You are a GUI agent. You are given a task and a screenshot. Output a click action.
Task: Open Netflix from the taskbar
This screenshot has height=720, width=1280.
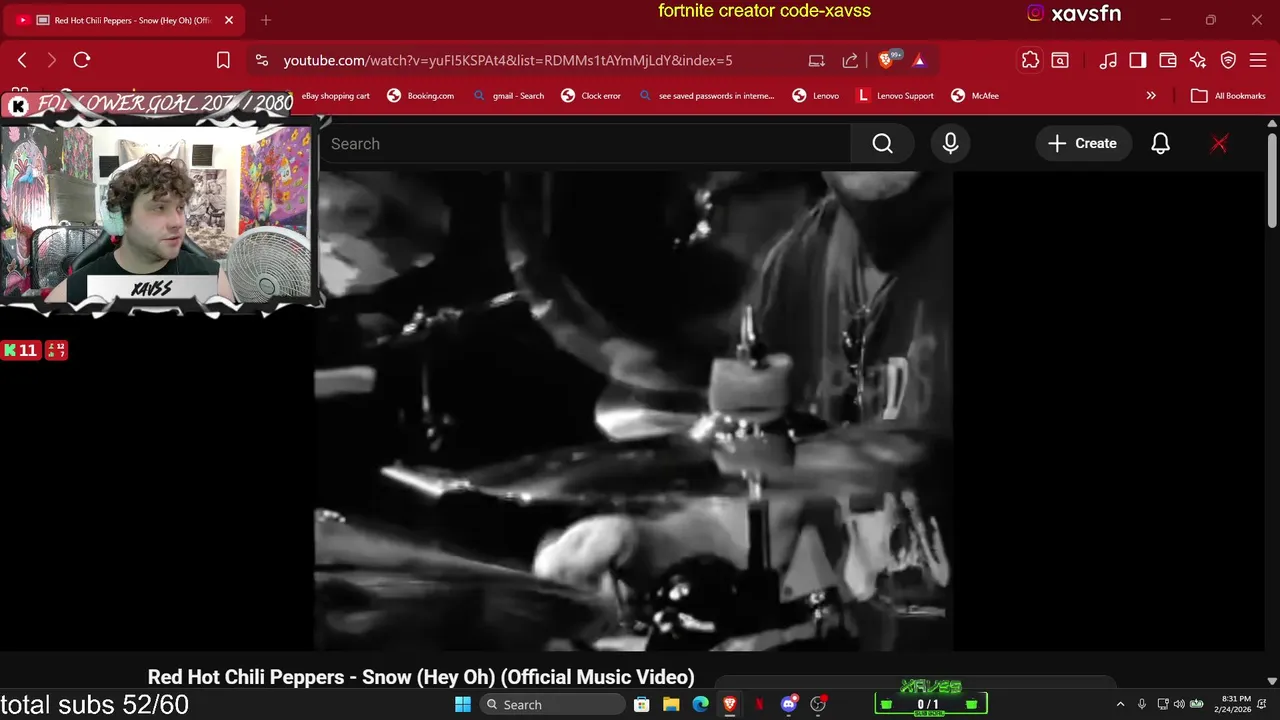759,705
